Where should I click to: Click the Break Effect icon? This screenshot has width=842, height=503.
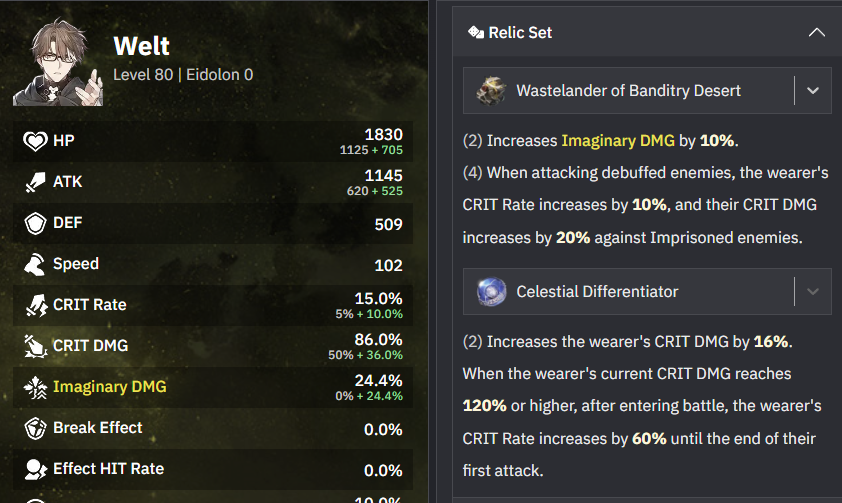coord(35,428)
